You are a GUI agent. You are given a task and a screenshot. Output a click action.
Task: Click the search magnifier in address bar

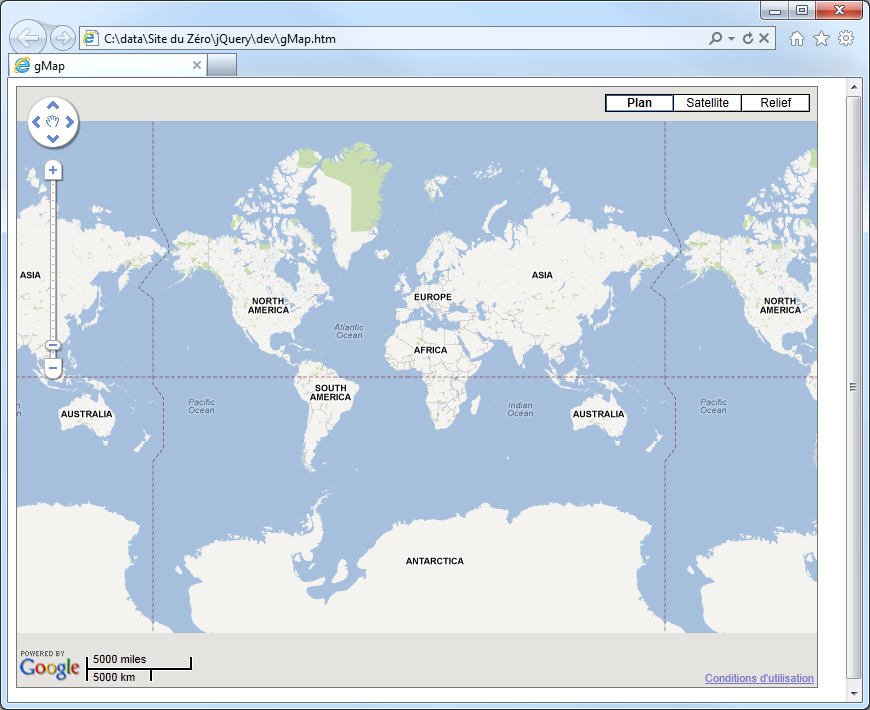coord(716,38)
